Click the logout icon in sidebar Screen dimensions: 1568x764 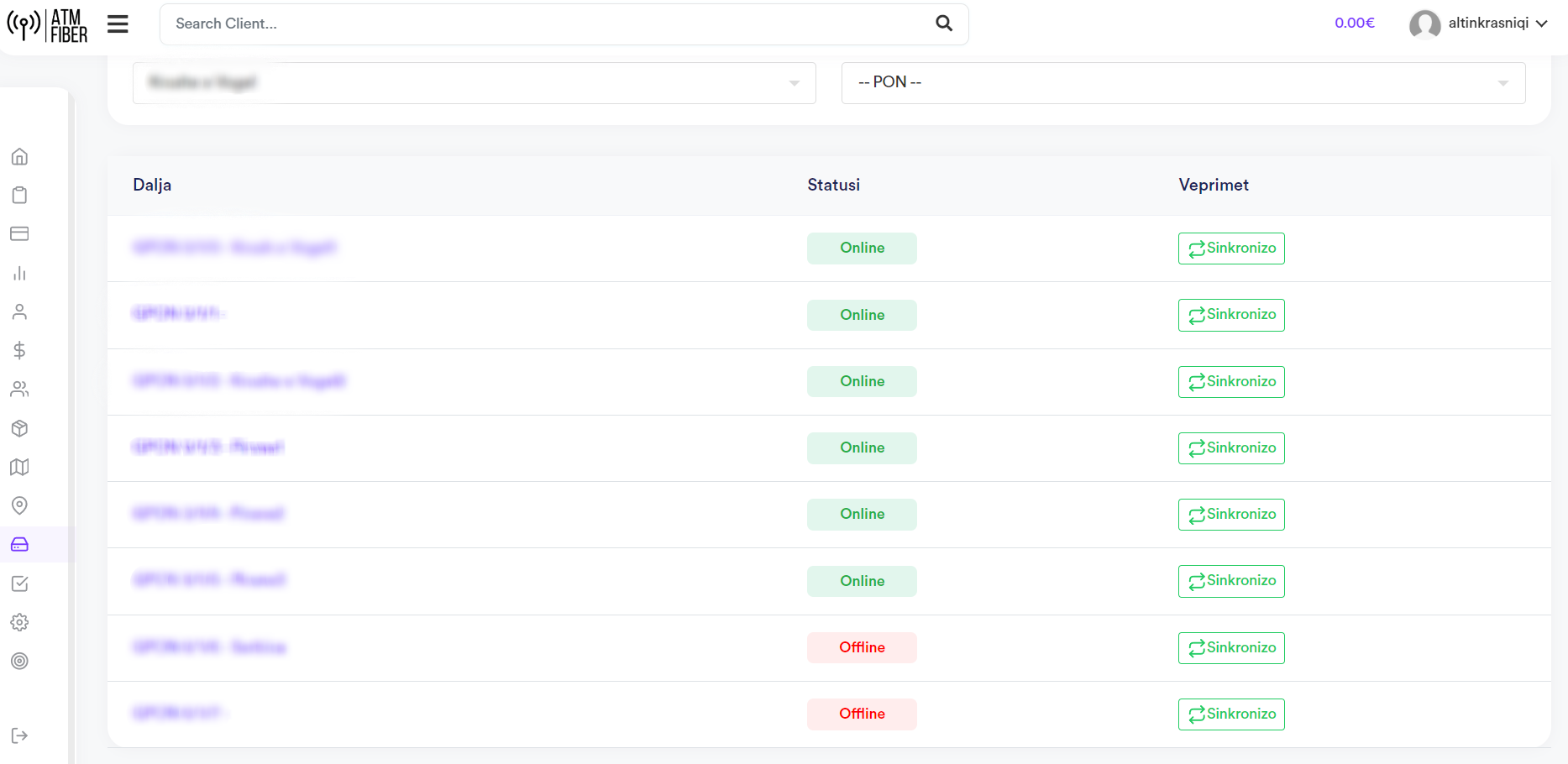click(19, 735)
